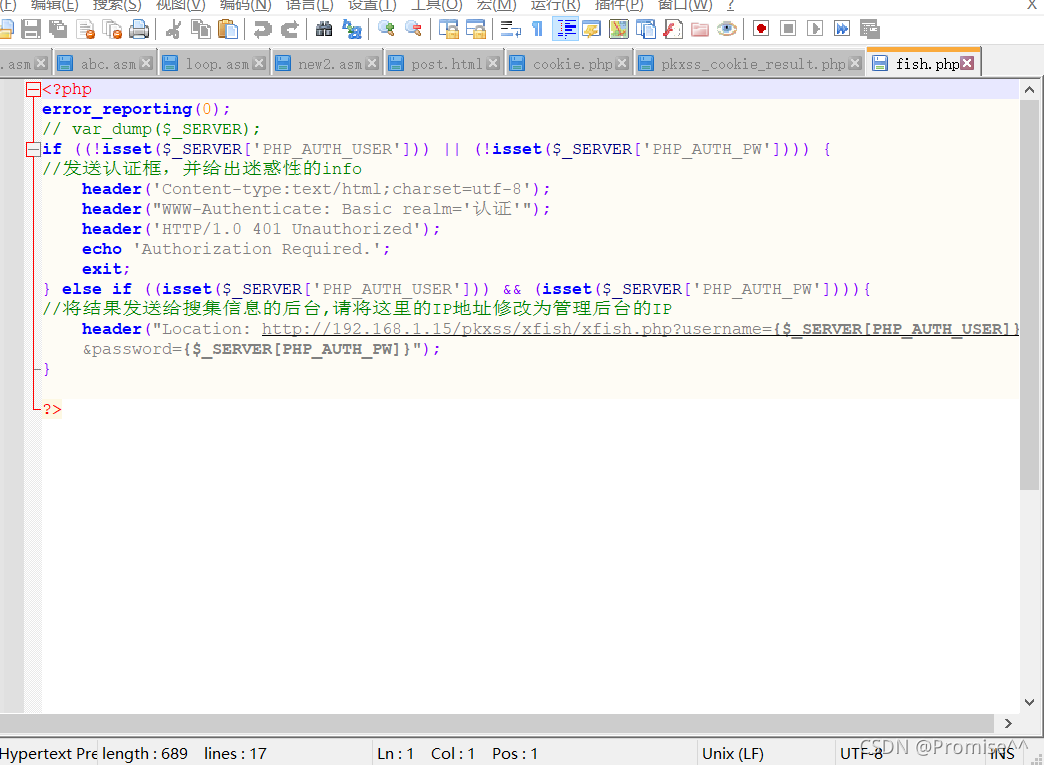Click Unix (LF) in status bar
Viewport: 1044px width, 765px height.
(x=732, y=754)
